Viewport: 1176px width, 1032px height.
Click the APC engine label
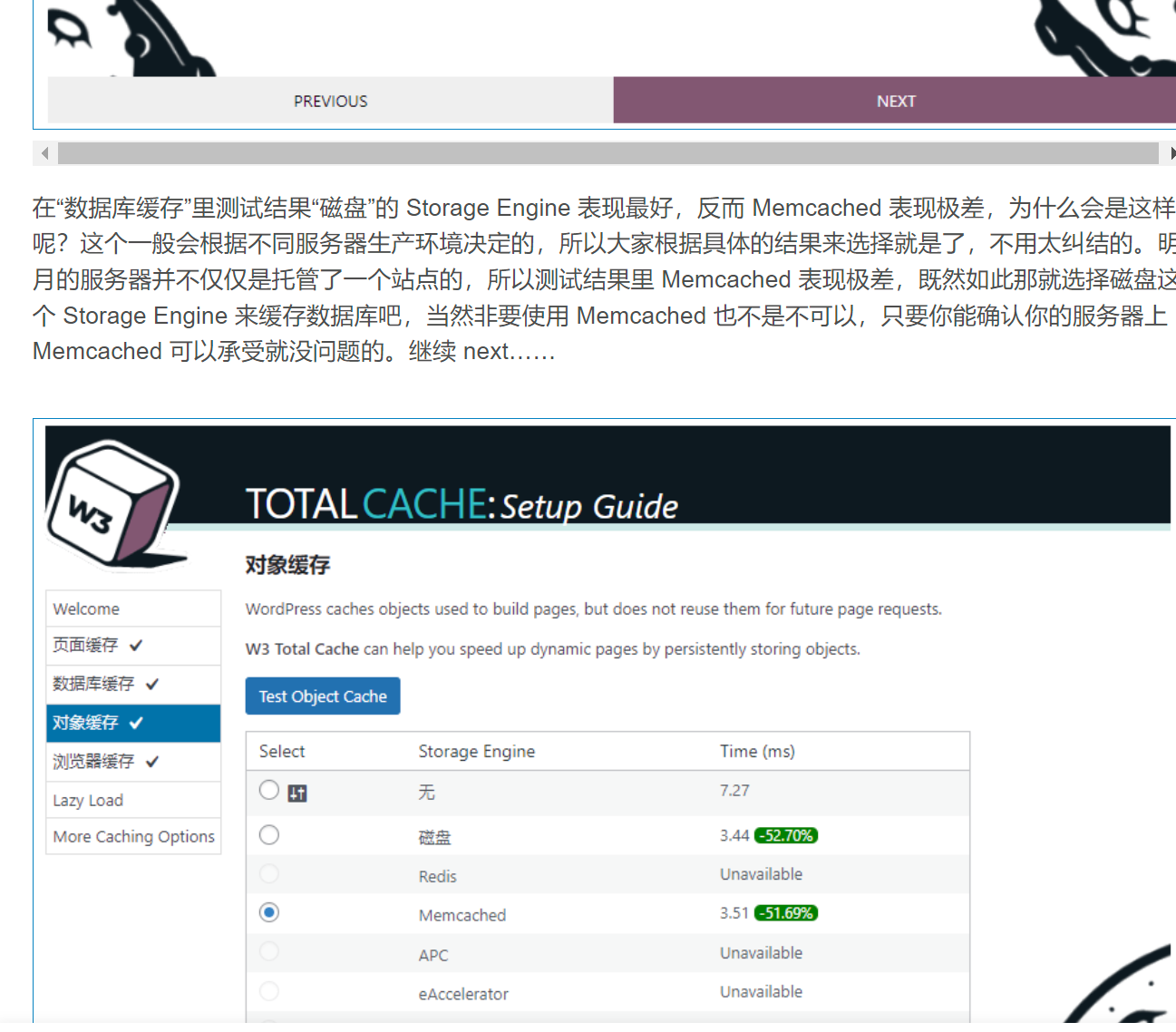pos(433,955)
